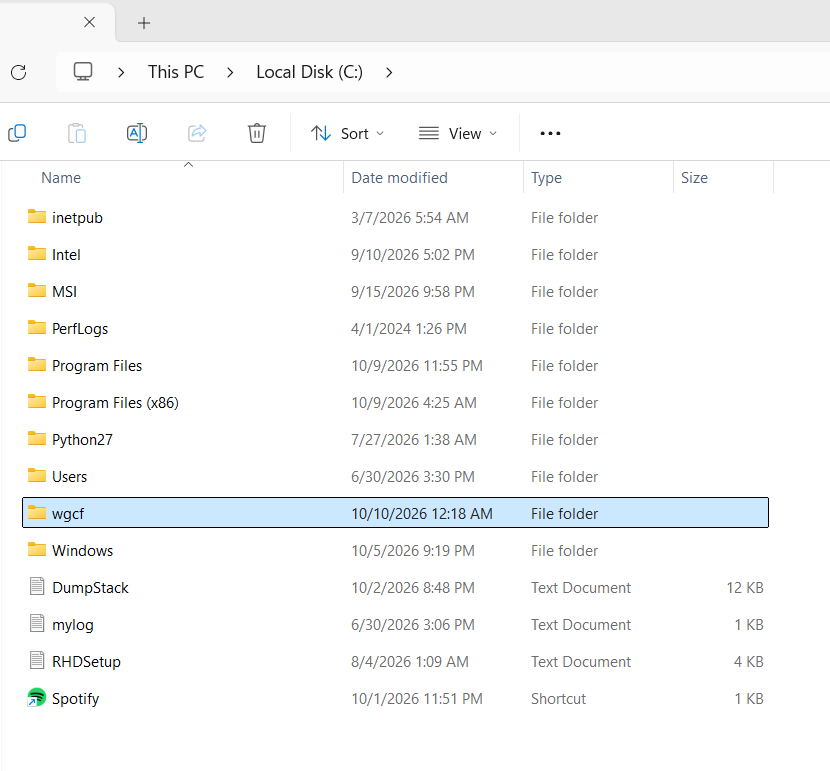Sort by the Name column header
830x771 pixels.
(61, 178)
